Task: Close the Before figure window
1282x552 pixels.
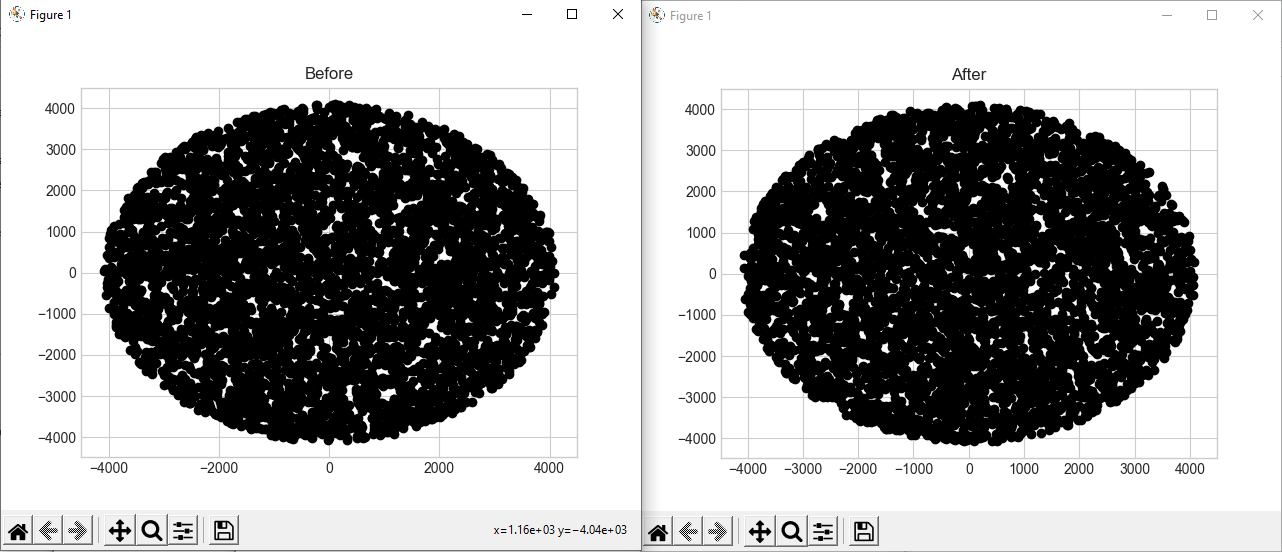Action: [618, 14]
